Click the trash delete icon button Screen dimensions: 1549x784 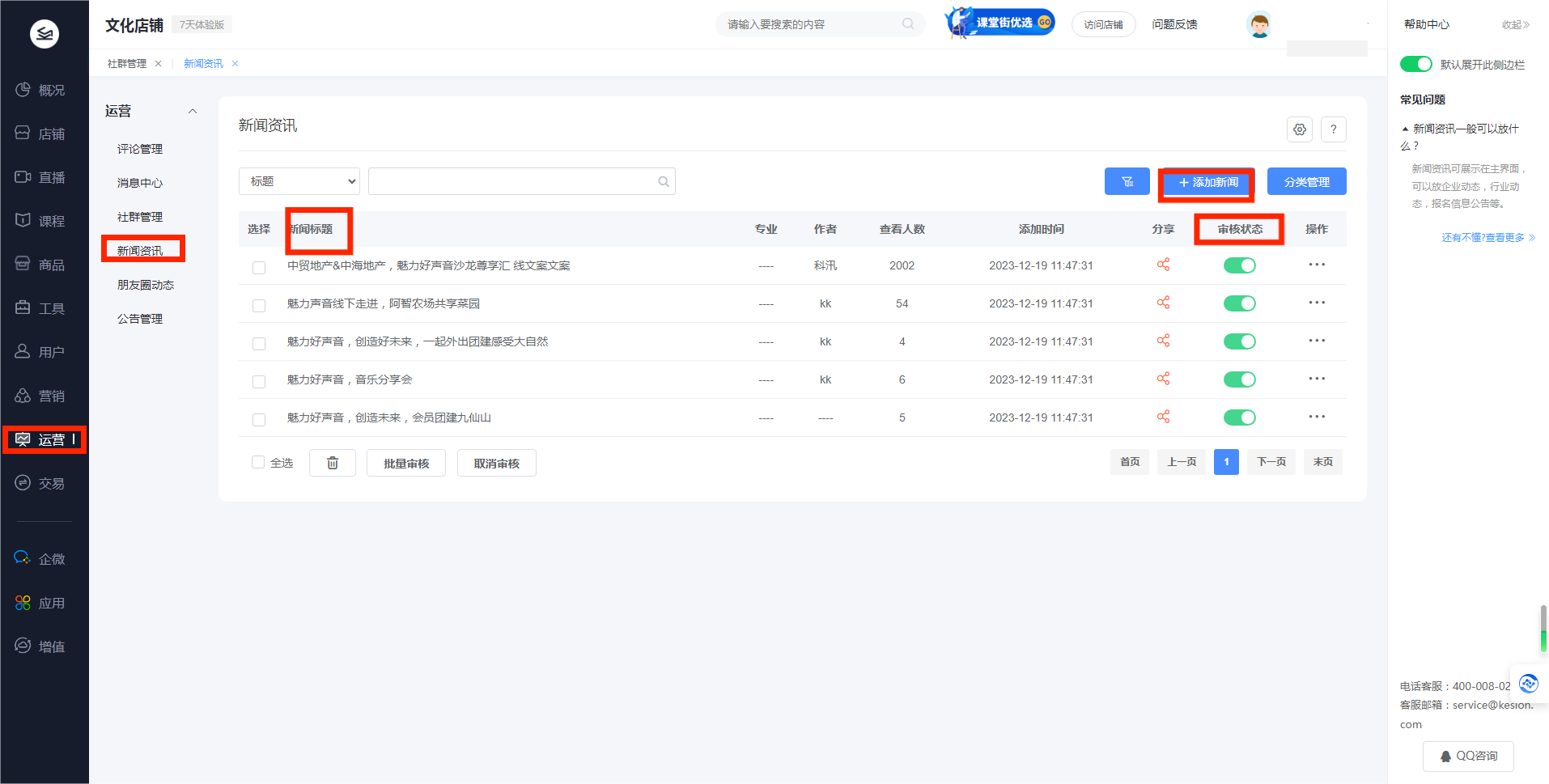coord(333,463)
